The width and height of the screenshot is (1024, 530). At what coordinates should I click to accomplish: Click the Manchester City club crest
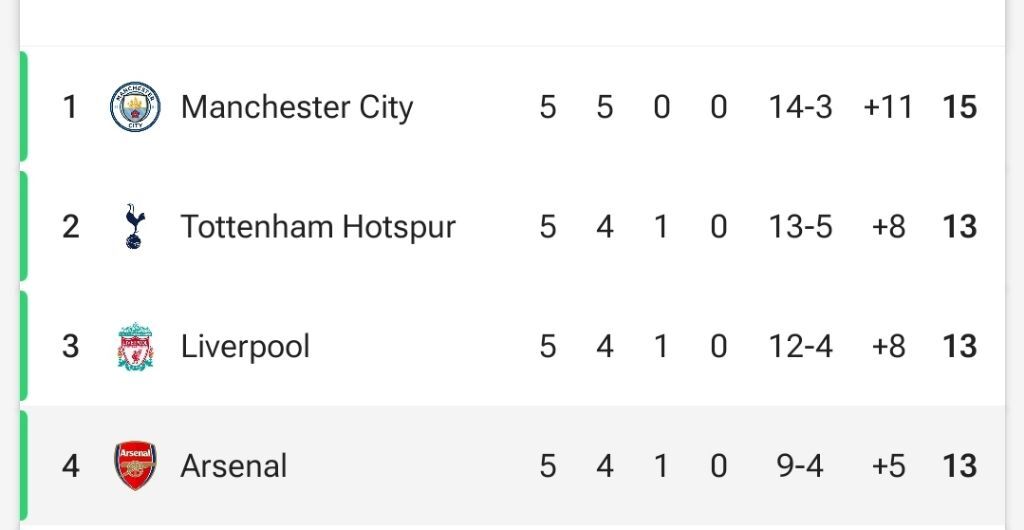[x=135, y=107]
